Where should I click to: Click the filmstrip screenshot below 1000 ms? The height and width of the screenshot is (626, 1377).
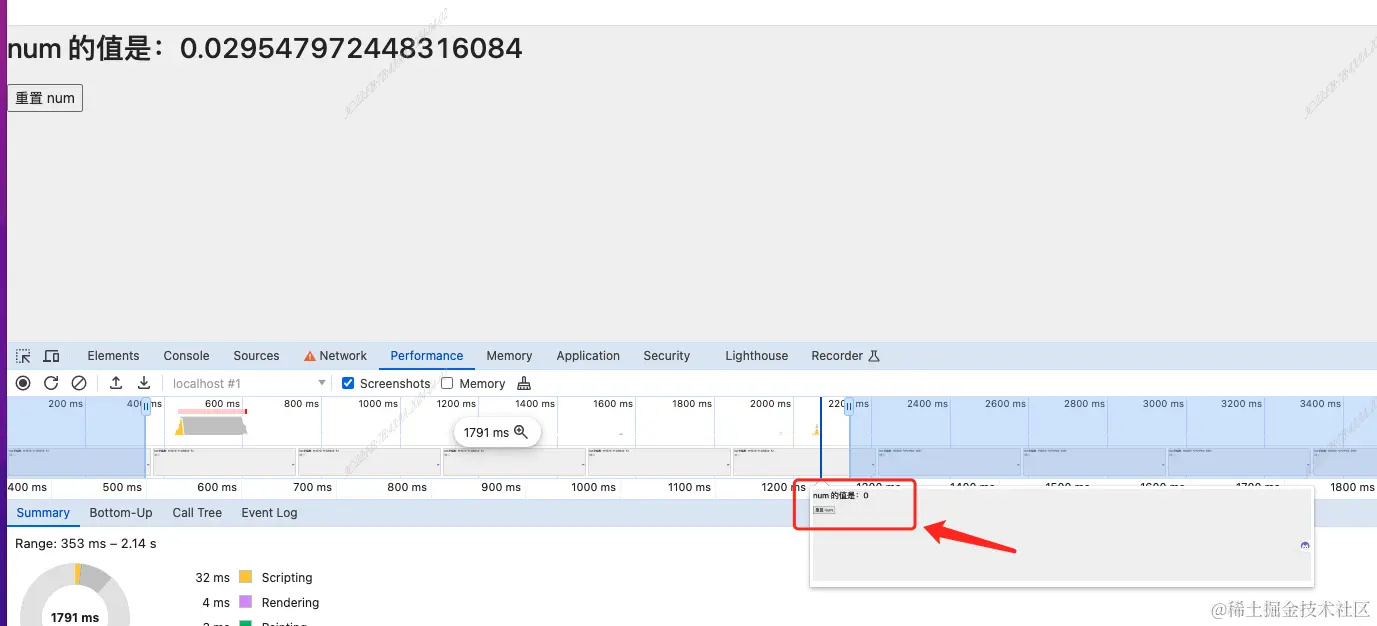369,462
